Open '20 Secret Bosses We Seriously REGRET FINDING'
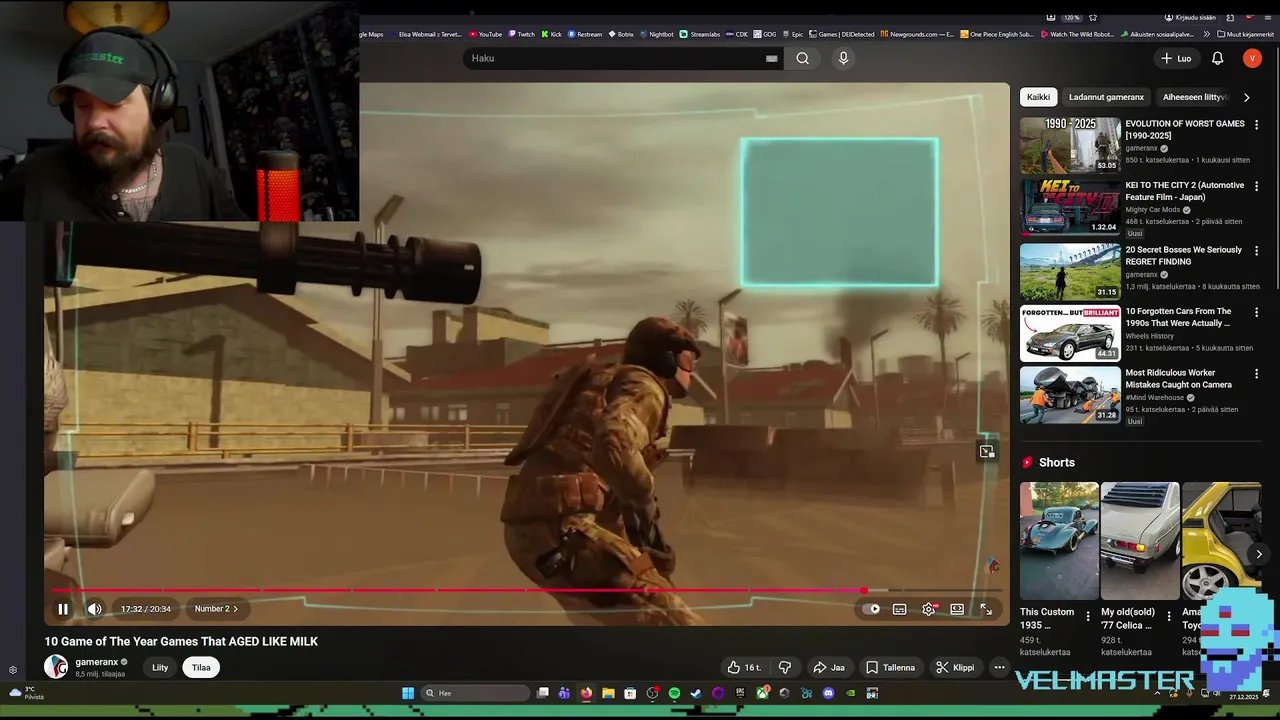The image size is (1280, 720). point(1184,255)
